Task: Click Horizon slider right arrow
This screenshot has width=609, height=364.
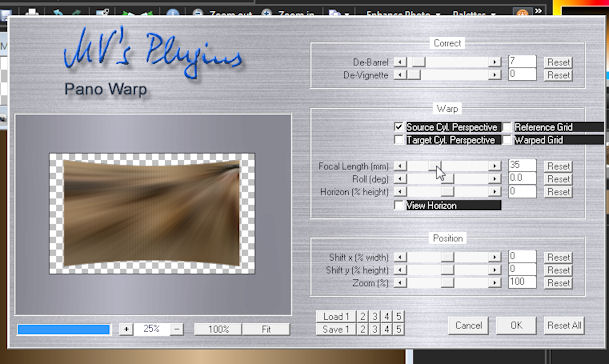Action: click(494, 192)
